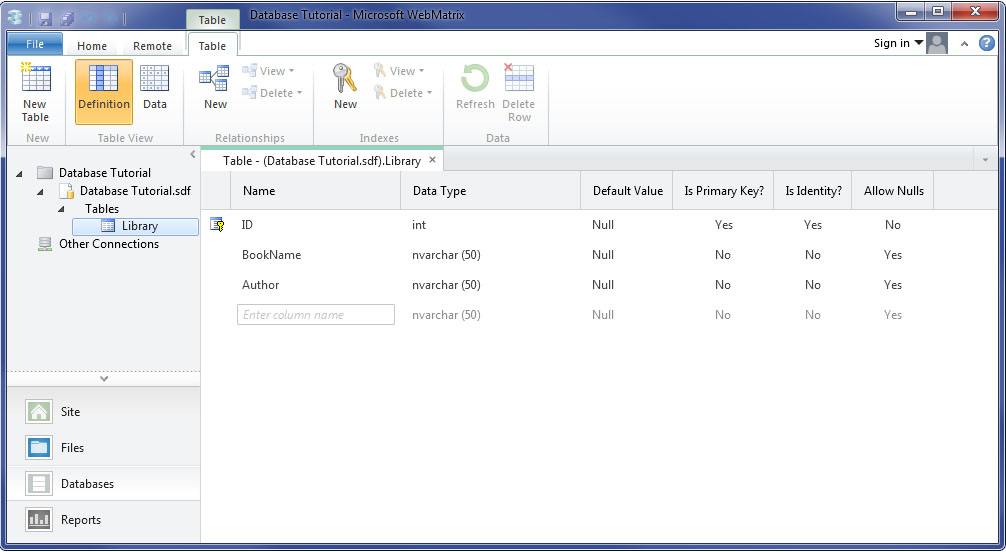Open Relationships View dropdown
The height and width of the screenshot is (552, 1006).
point(268,71)
